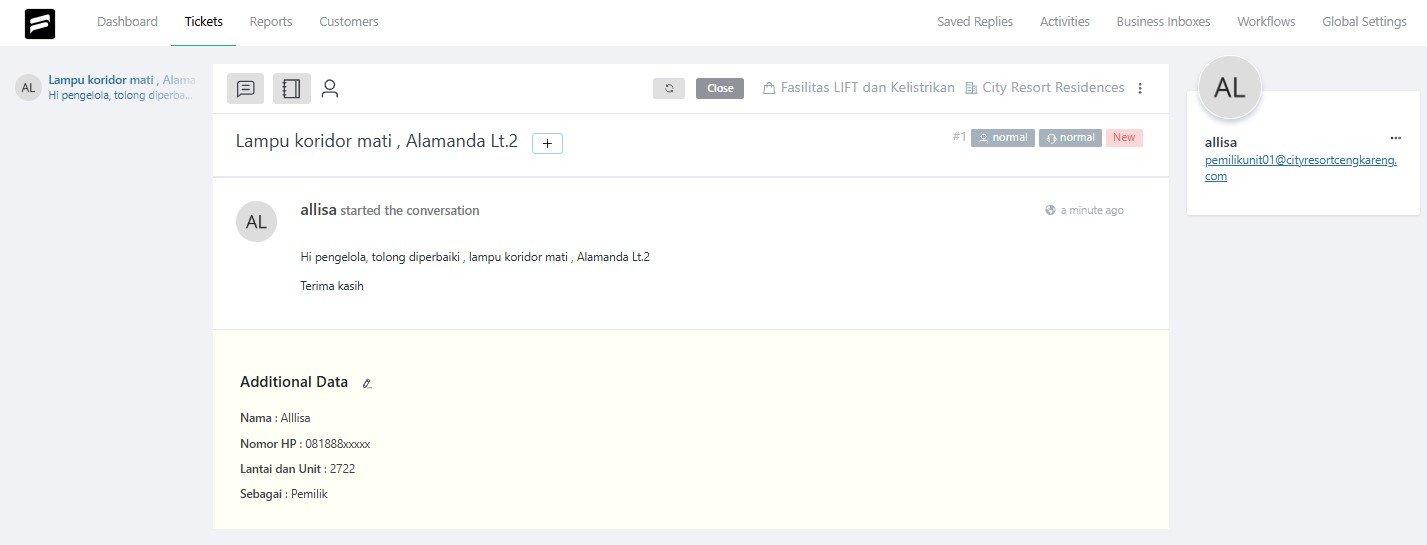Screen dimensions: 1427x545
Task: Go to the Dashboard tab
Action: pyautogui.click(x=127, y=22)
